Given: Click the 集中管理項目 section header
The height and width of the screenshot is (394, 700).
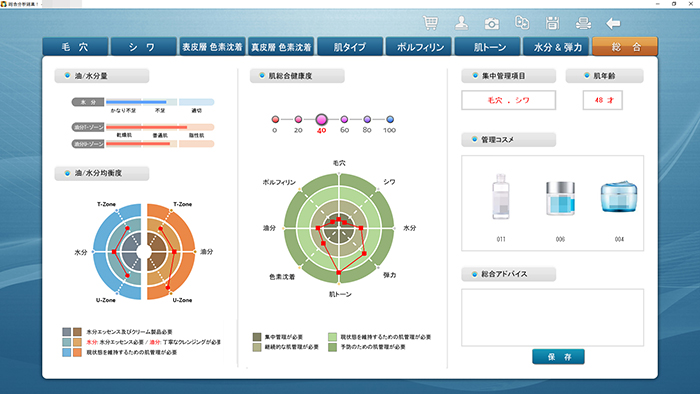Looking at the screenshot, I should pos(508,76).
